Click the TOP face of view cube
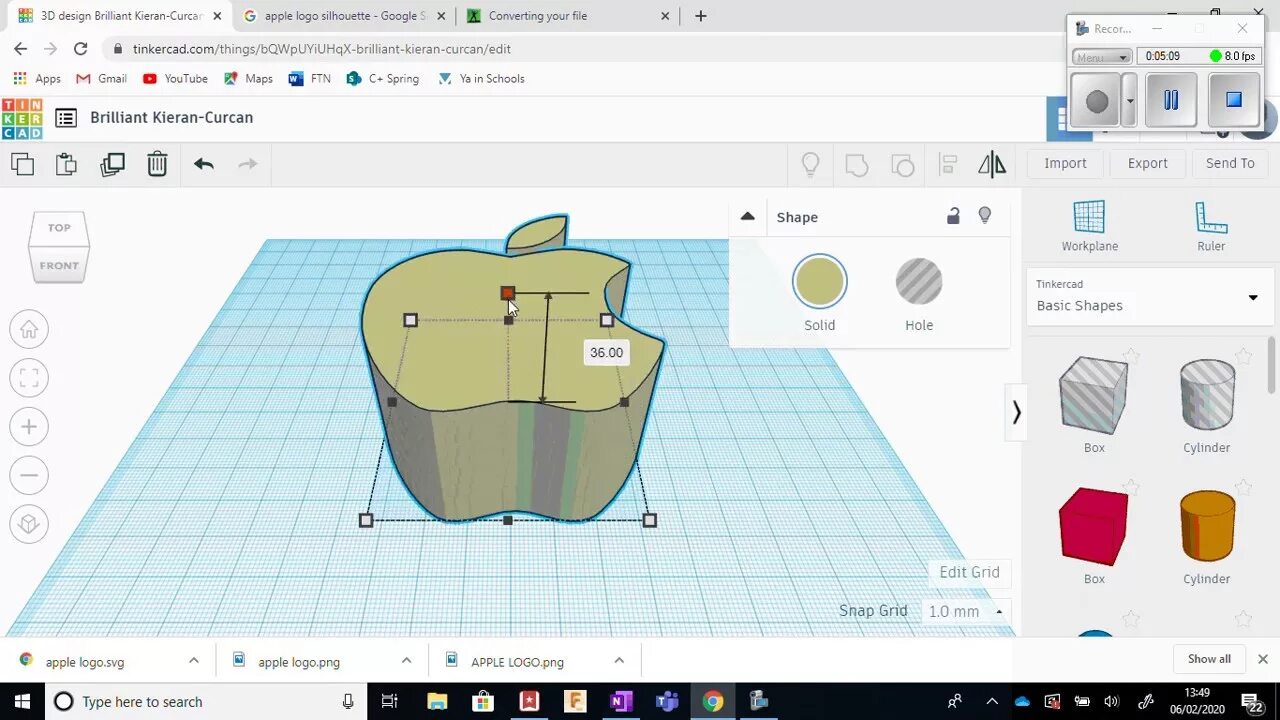 [x=59, y=227]
